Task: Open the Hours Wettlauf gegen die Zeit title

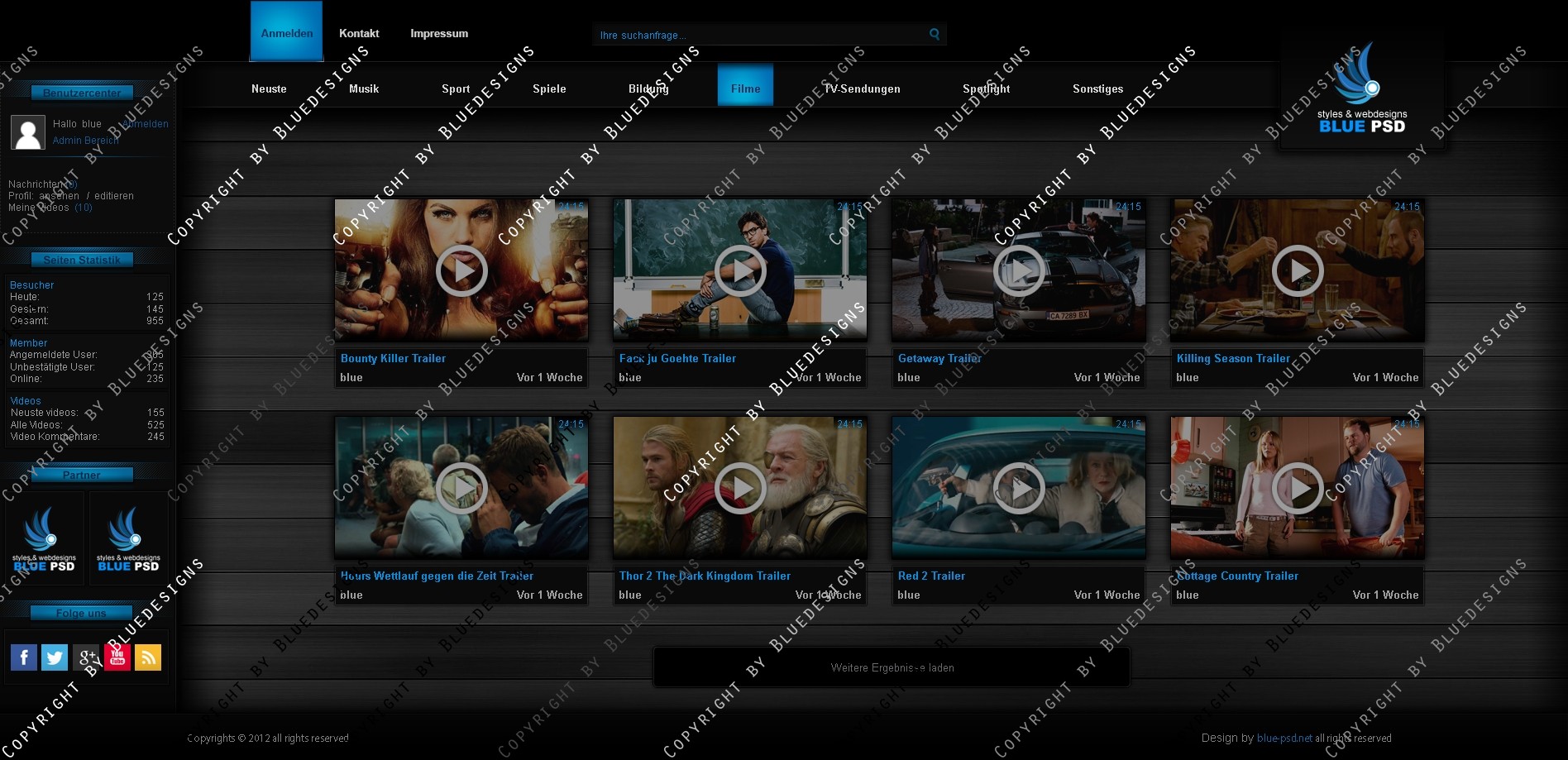Action: [x=437, y=576]
